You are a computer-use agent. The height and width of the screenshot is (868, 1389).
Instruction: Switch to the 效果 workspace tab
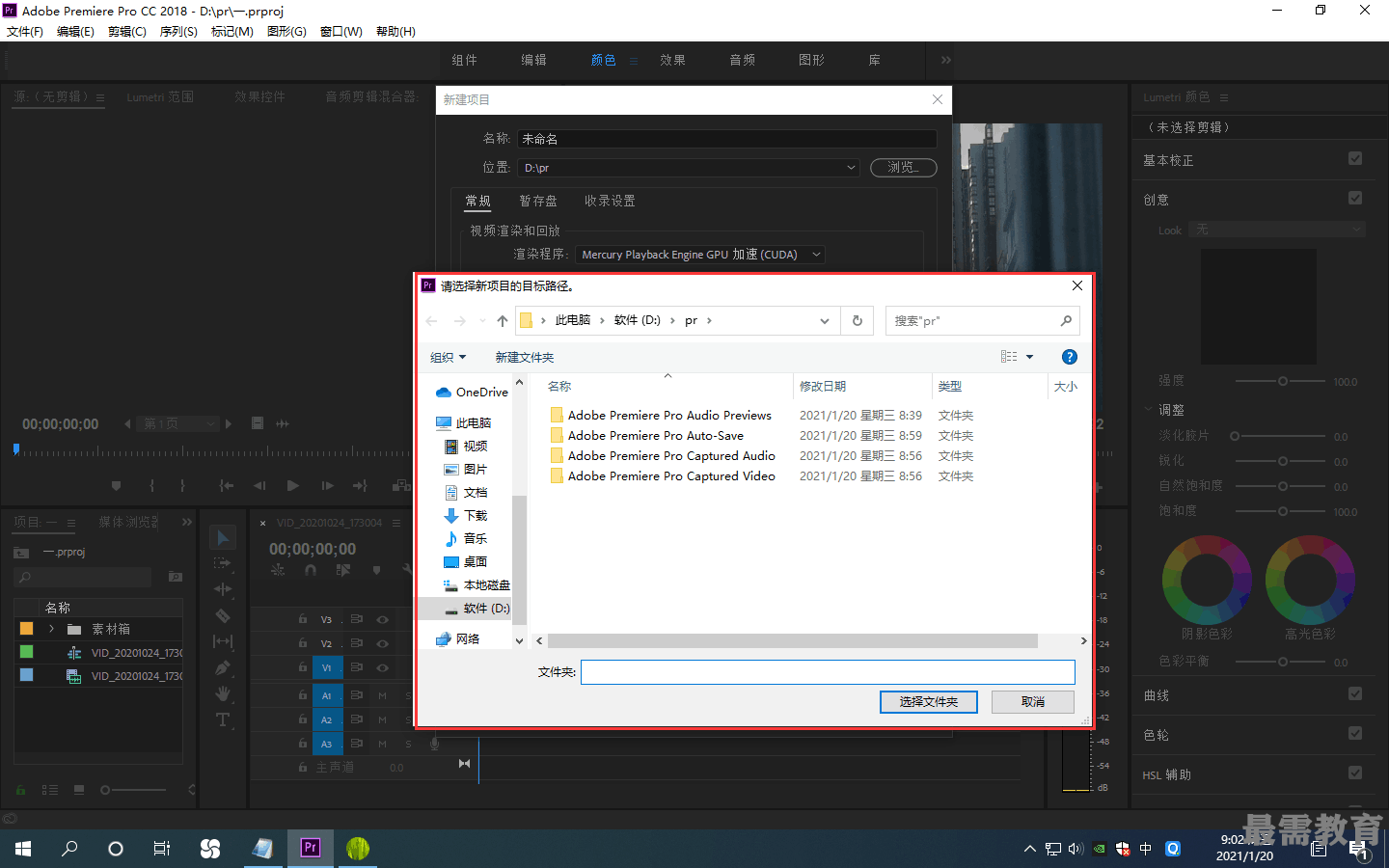coord(672,60)
